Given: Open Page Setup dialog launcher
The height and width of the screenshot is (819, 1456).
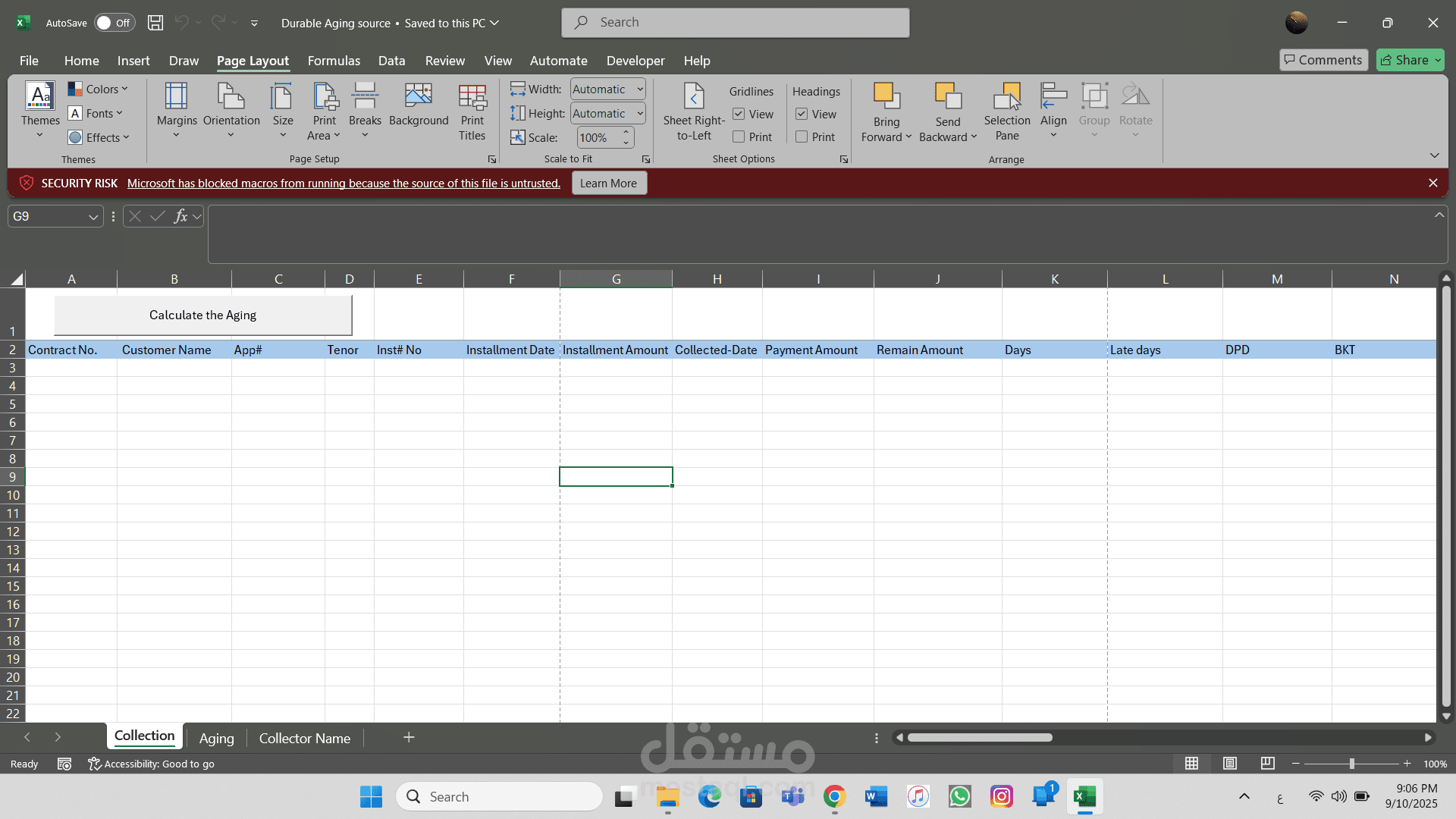Looking at the screenshot, I should [x=492, y=159].
